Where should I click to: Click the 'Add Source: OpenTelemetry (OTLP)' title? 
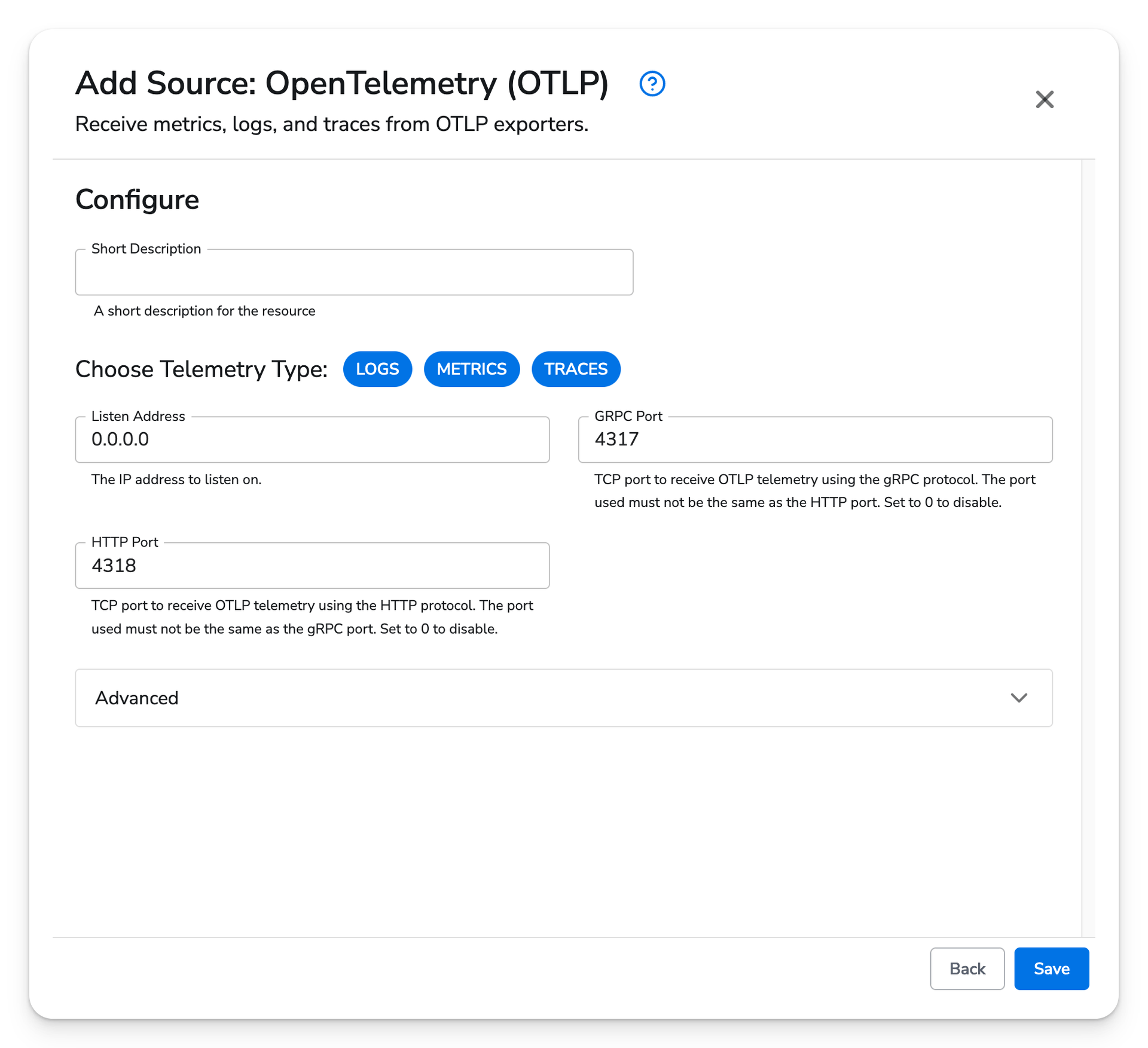[x=342, y=83]
